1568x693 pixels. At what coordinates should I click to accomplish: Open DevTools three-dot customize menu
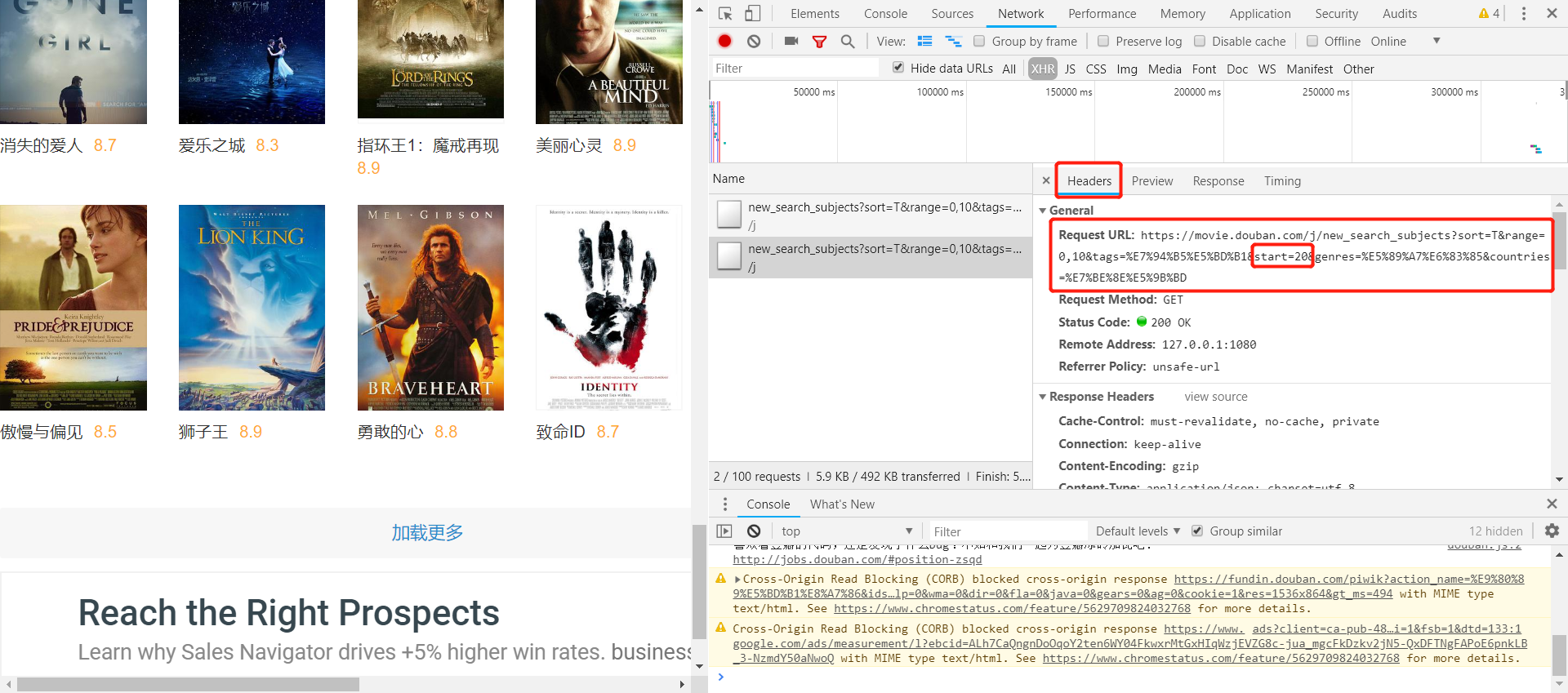[x=1523, y=14]
